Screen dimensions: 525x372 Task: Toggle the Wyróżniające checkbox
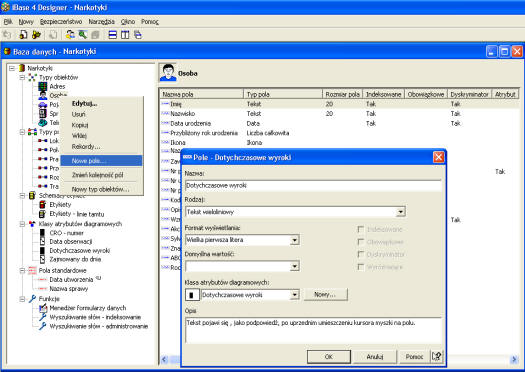coord(361,267)
